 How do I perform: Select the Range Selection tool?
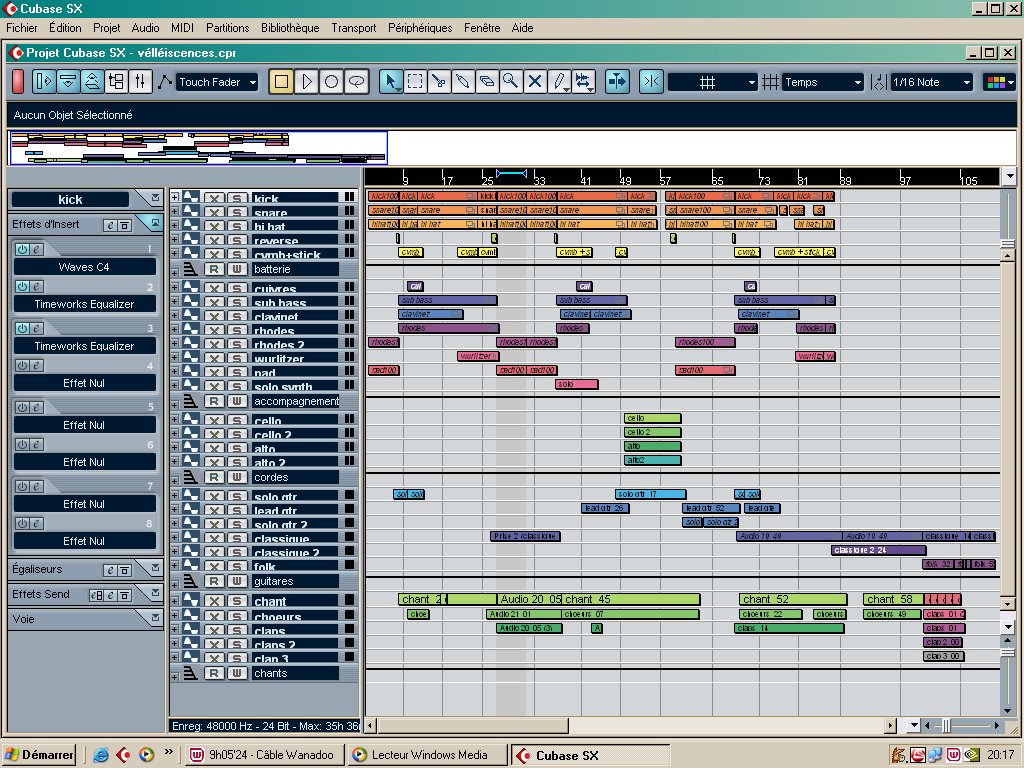(415, 82)
